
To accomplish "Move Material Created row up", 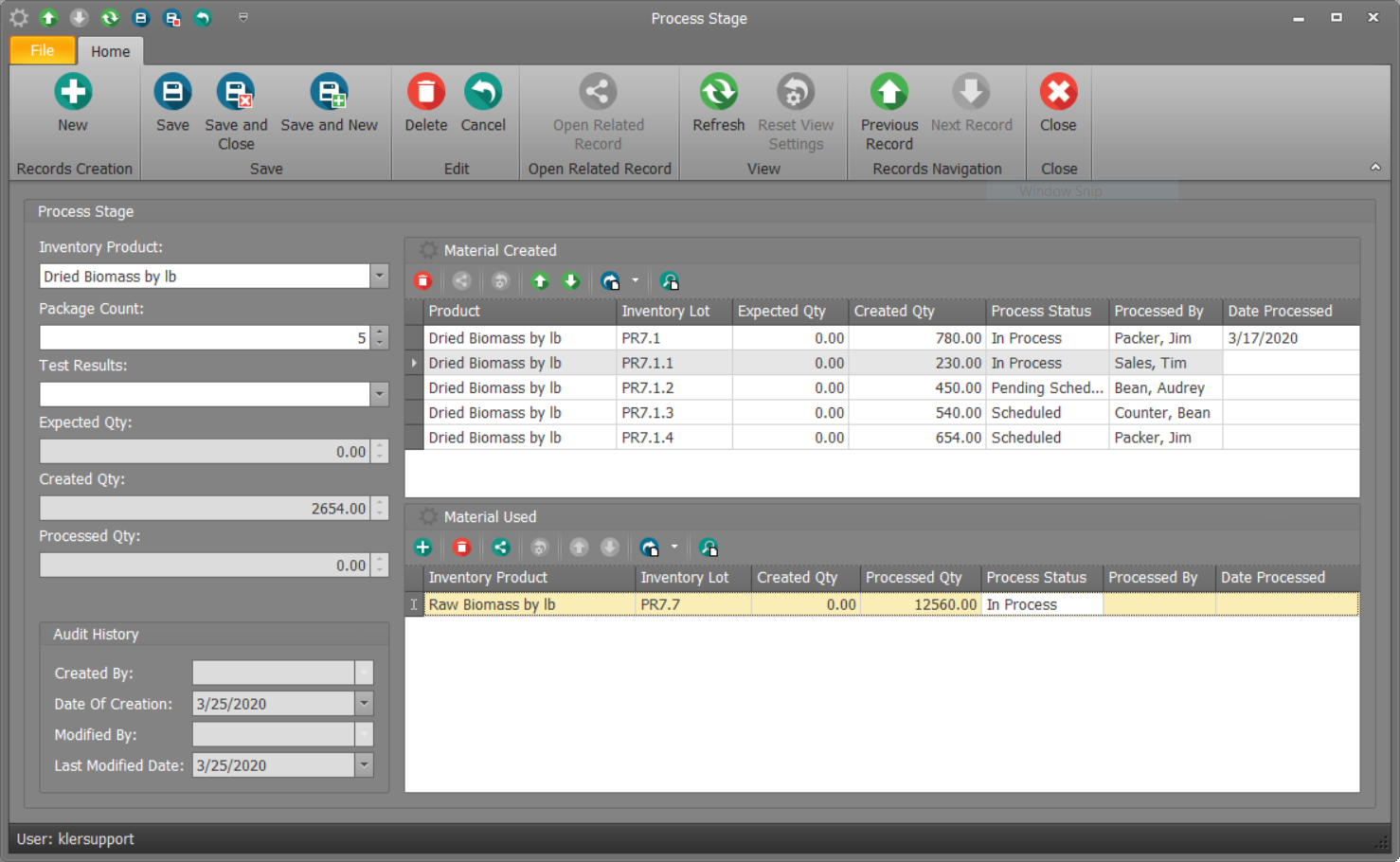I will [540, 281].
